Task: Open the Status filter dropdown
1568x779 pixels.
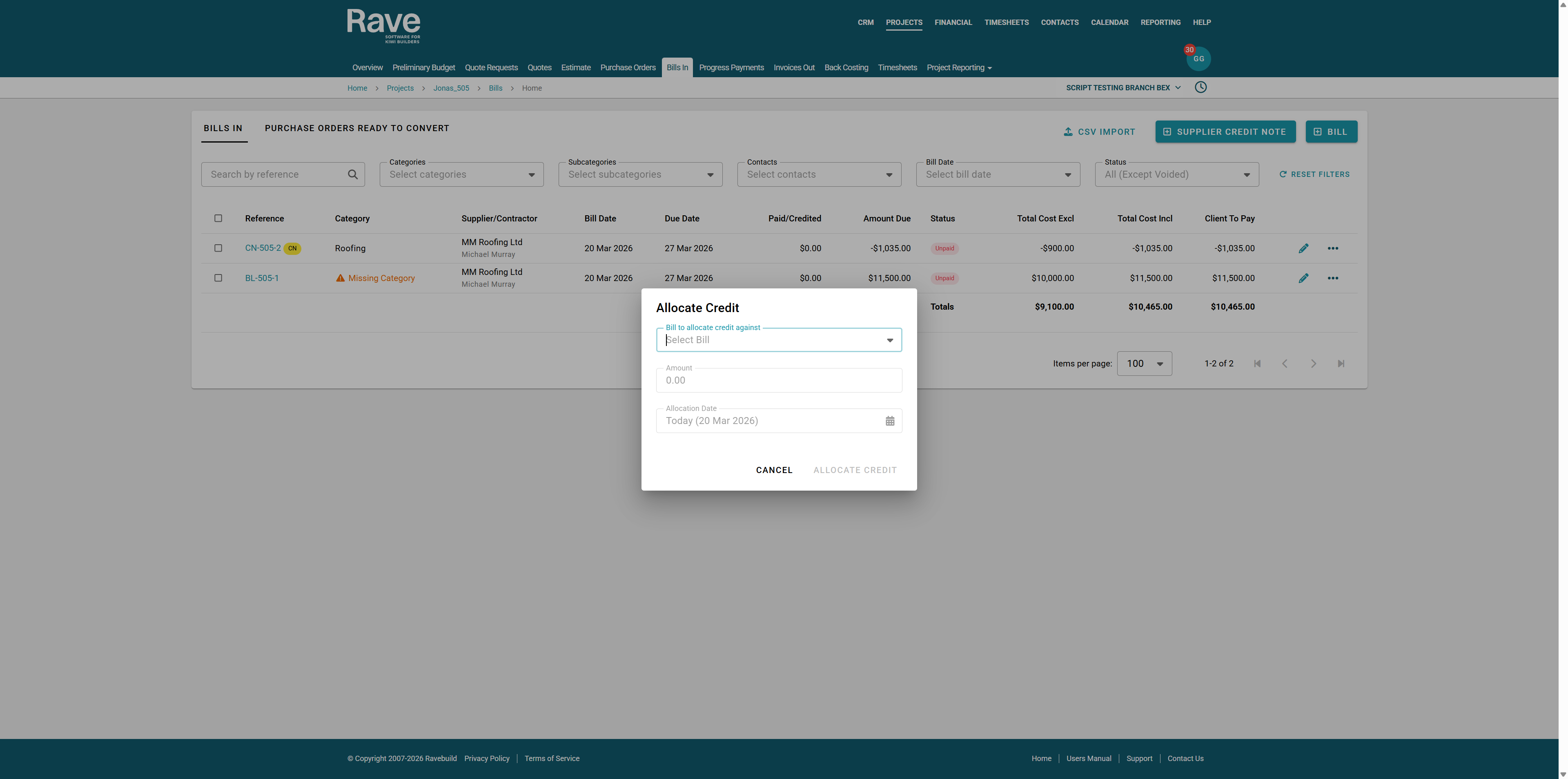Action: pyautogui.click(x=1176, y=174)
